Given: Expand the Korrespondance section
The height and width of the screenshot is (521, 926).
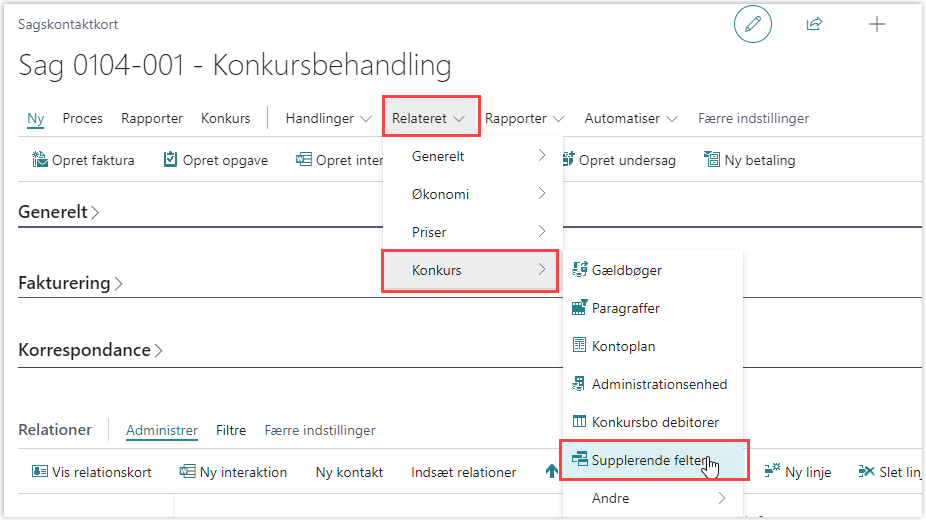Looking at the screenshot, I should pyautogui.click(x=90, y=351).
